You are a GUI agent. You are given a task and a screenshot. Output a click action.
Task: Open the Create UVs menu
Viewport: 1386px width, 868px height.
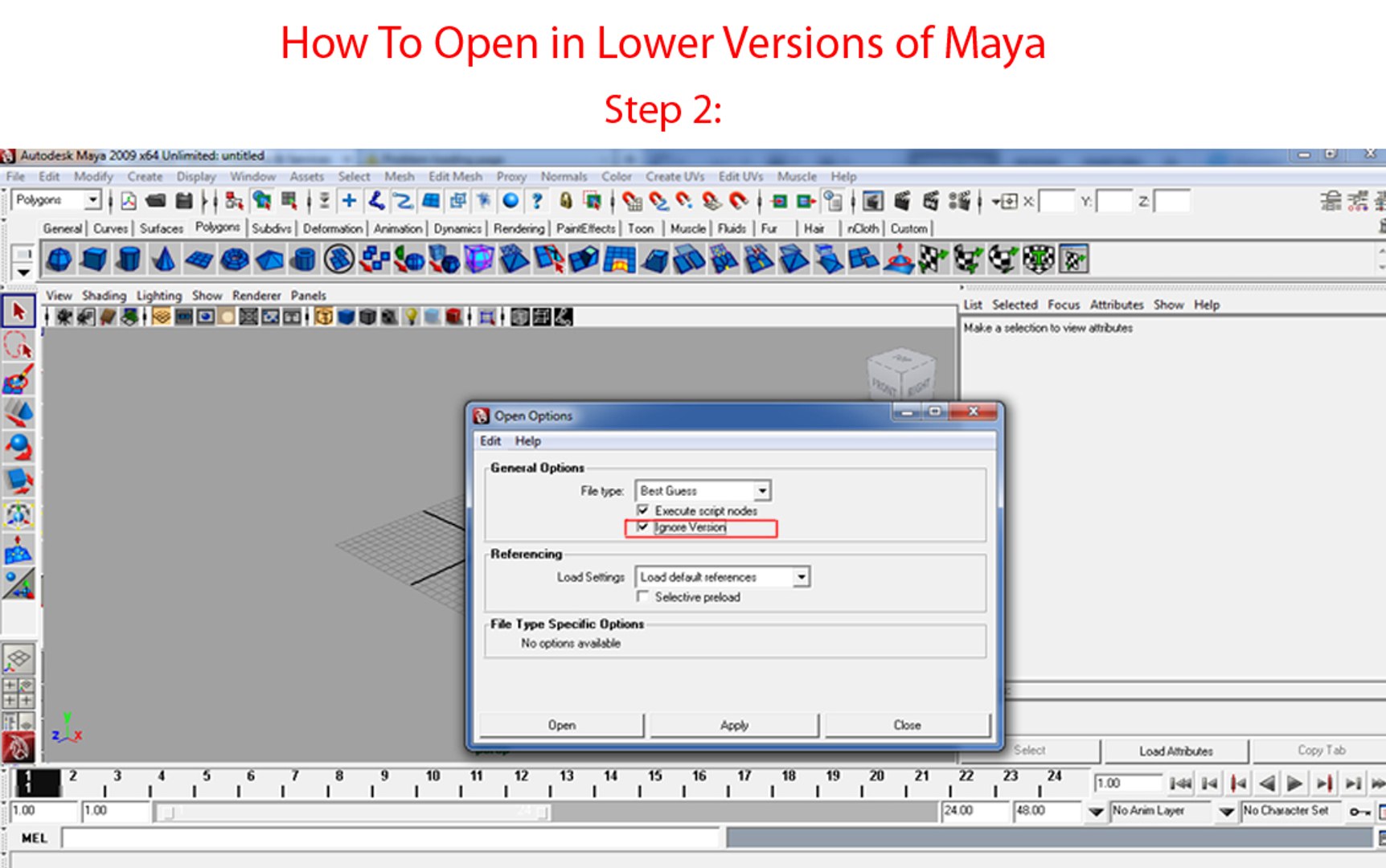[675, 176]
